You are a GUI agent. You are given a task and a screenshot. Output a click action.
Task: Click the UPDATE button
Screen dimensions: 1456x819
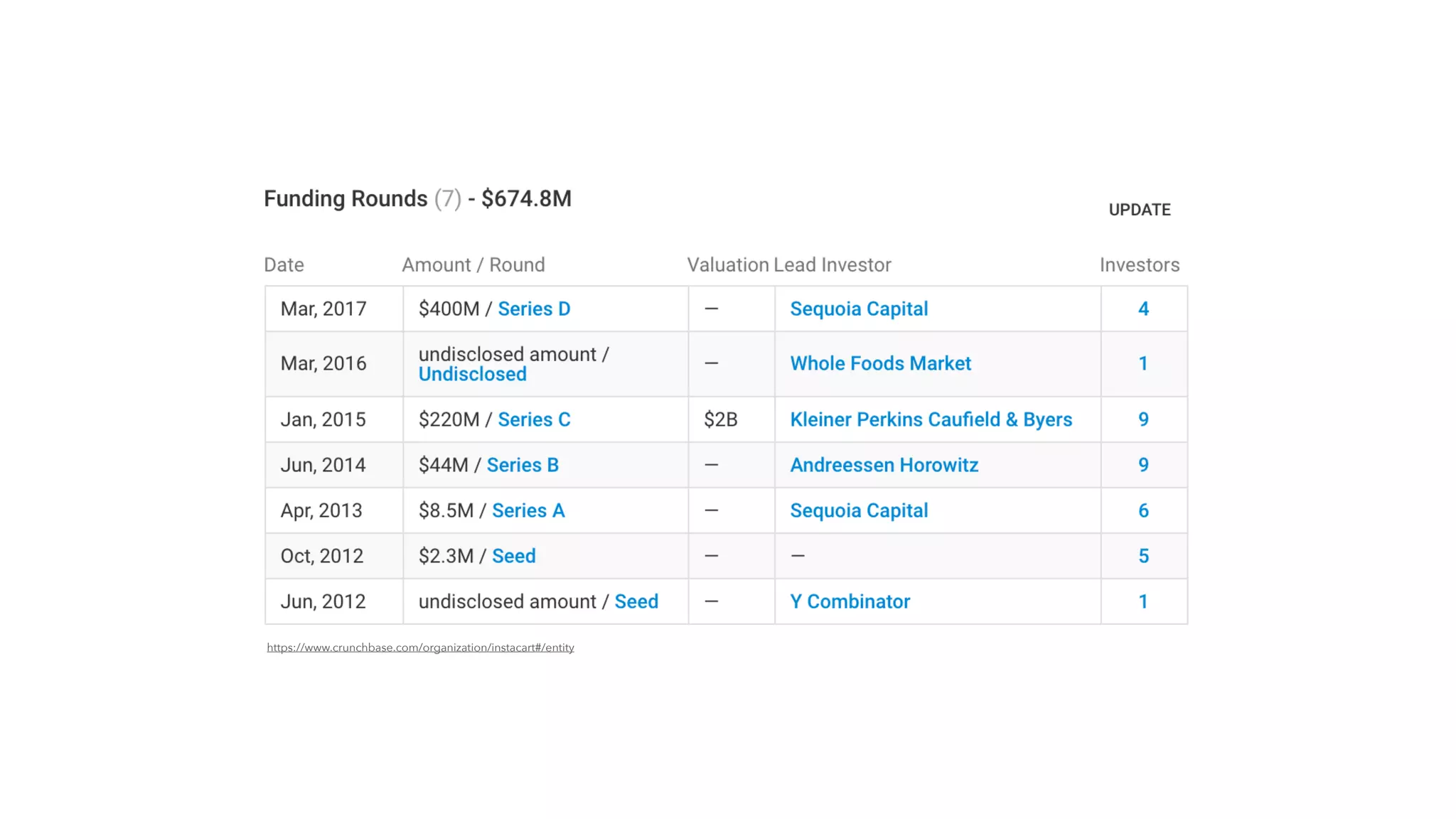click(x=1139, y=210)
